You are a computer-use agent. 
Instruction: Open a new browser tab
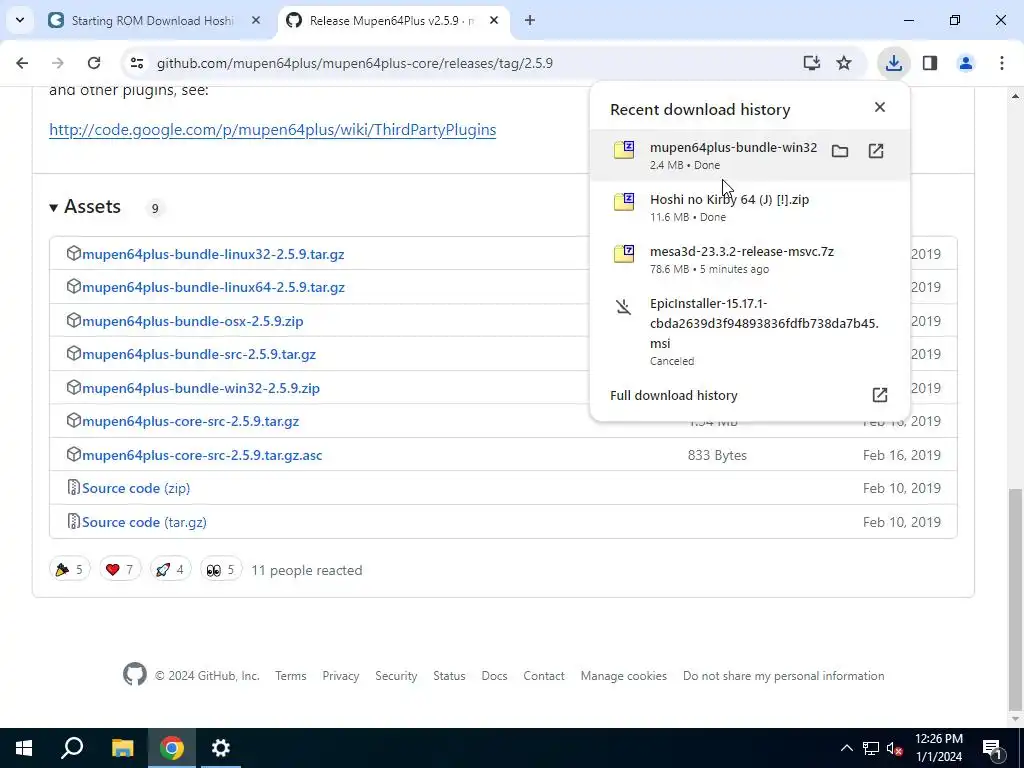[530, 20]
